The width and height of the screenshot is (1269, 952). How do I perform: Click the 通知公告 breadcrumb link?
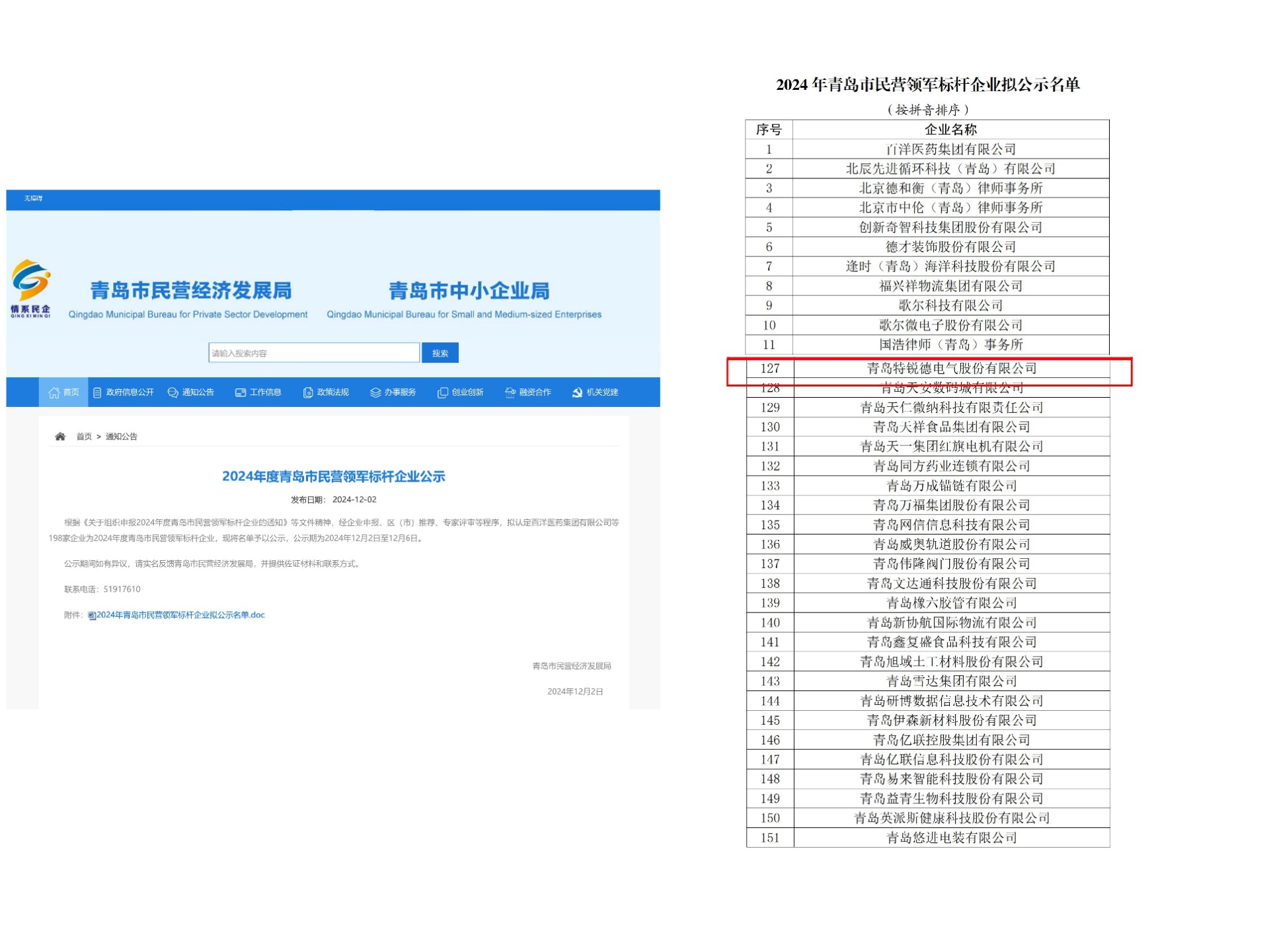122,437
